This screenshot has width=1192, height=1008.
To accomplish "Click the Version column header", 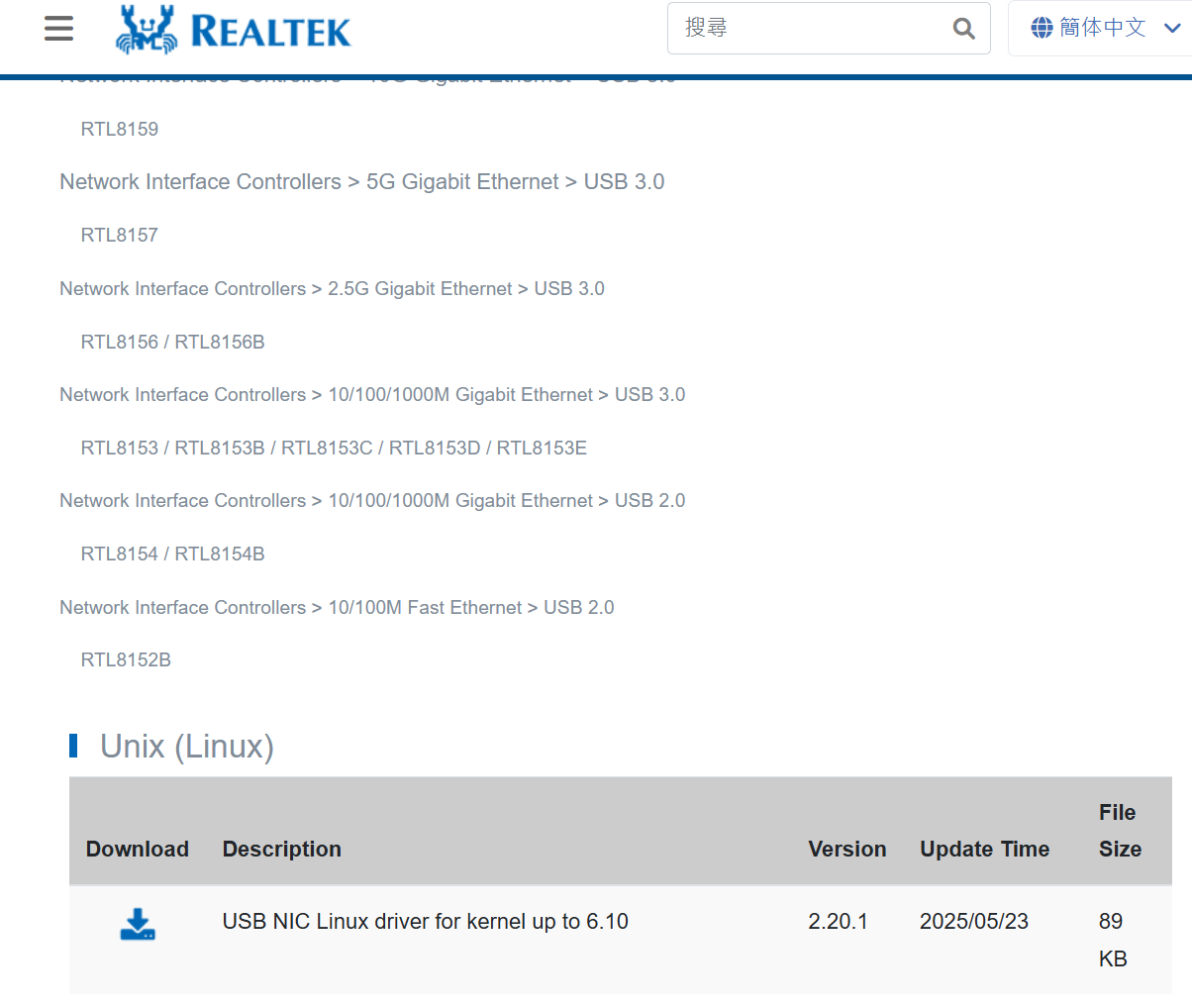I will click(x=847, y=849).
